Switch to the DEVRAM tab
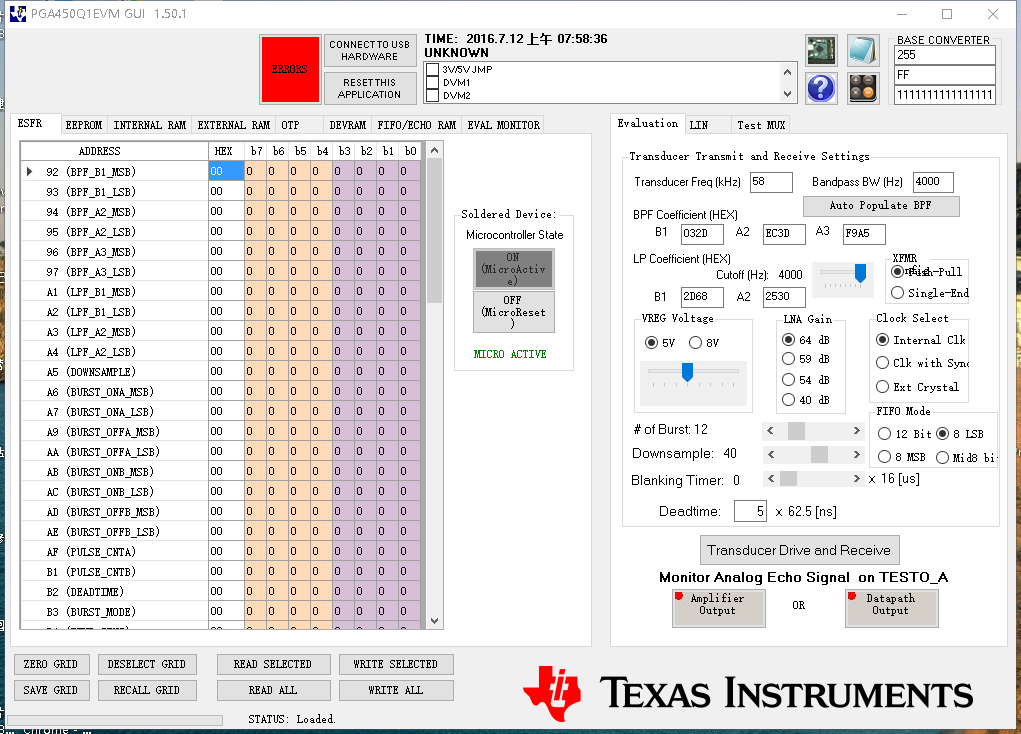Viewport: 1021px width, 734px height. coord(348,125)
